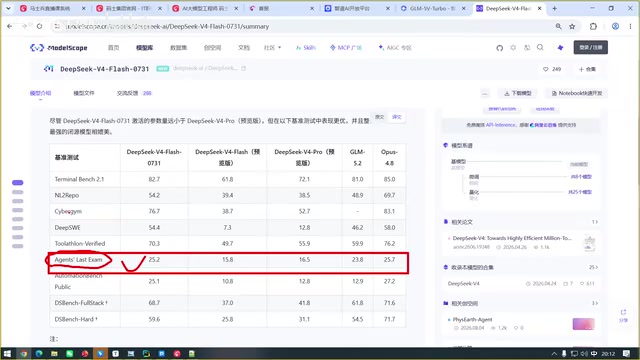The image size is (640, 360).
Task: Expand related spaces section arrow showing 3
Action: point(595,303)
